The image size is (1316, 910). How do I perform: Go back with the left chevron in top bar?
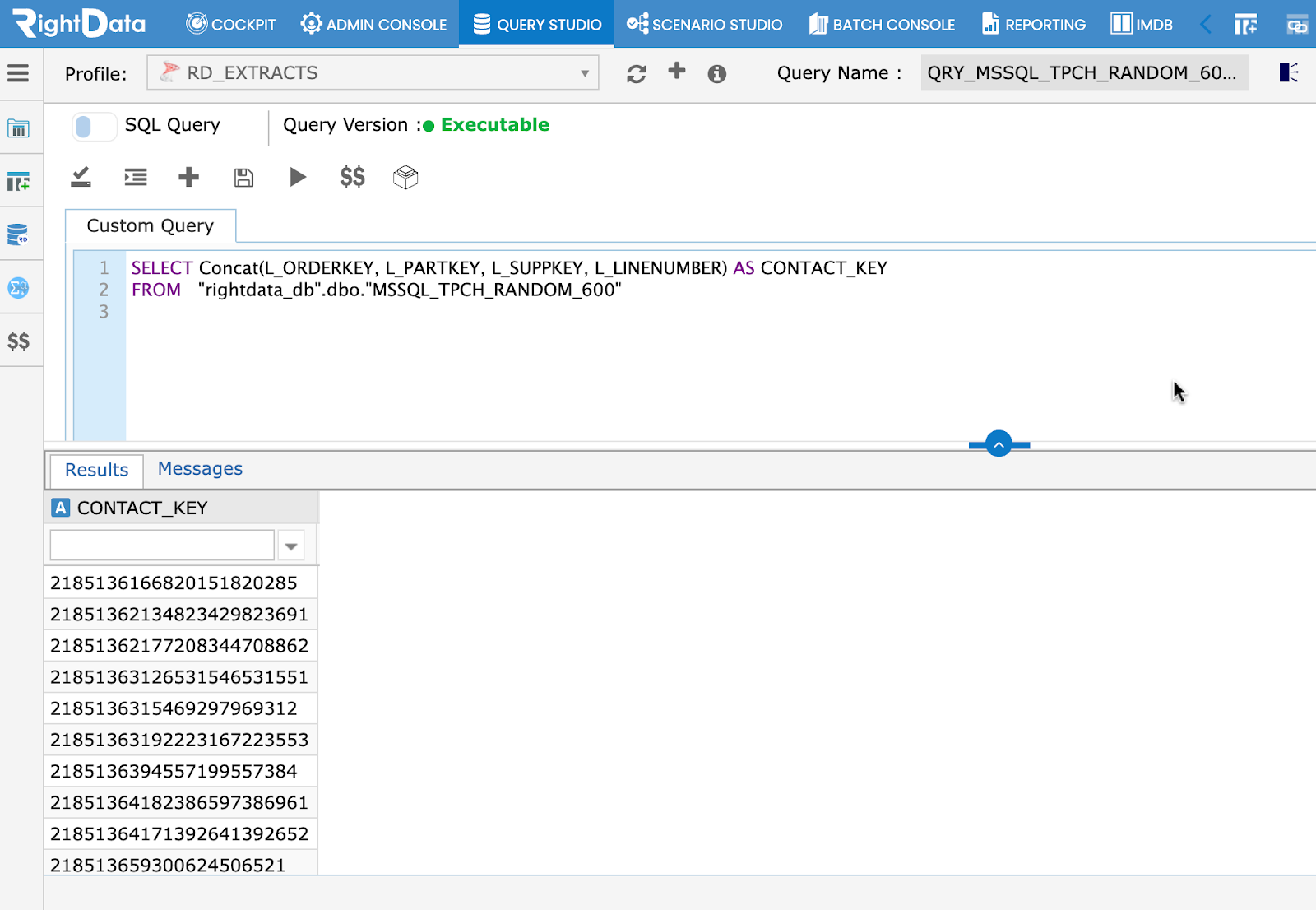point(1206,24)
